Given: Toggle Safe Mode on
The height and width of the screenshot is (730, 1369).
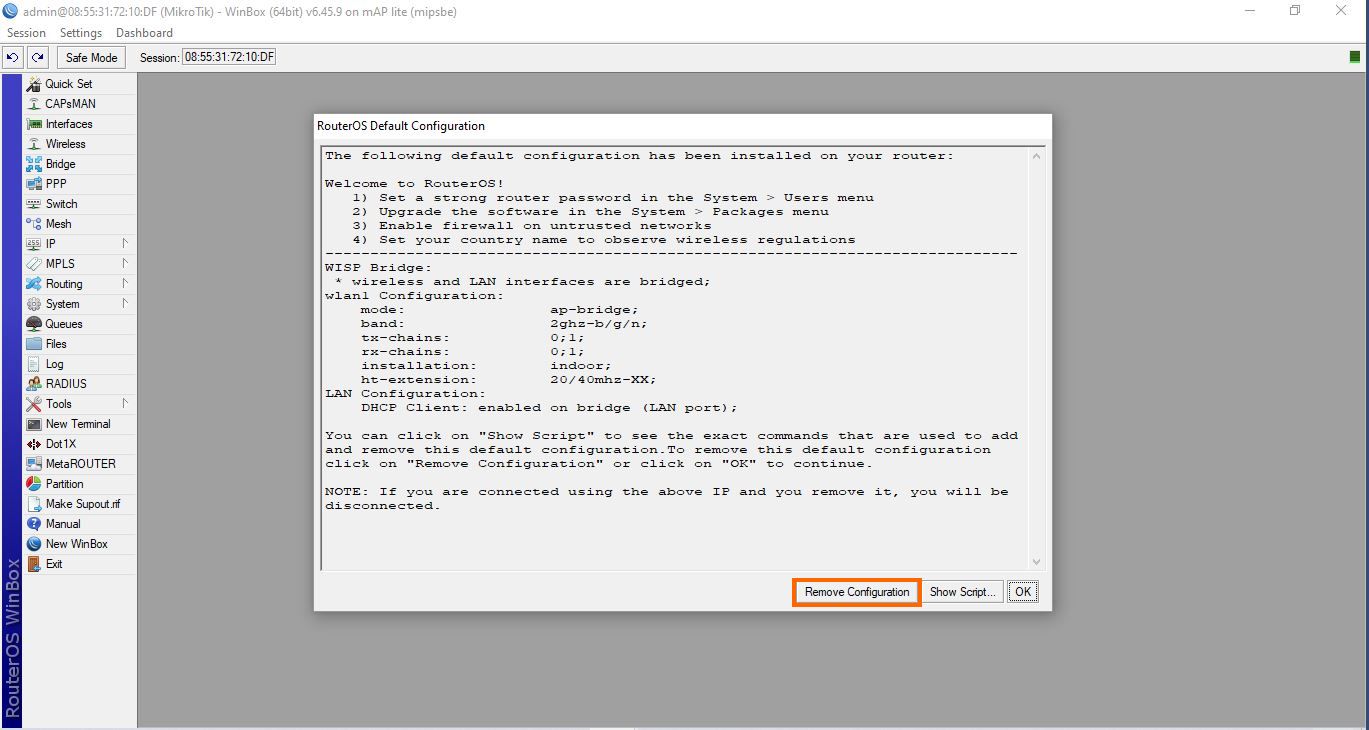Looking at the screenshot, I should click(91, 58).
